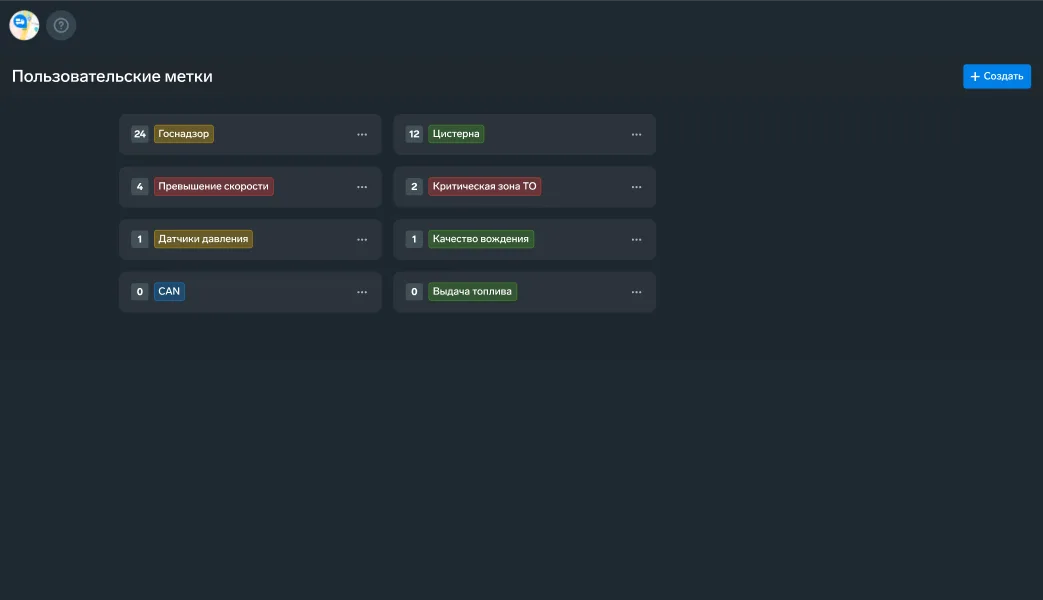This screenshot has width=1043, height=600.
Task: Select the green Цистерна tag label
Action: [456, 134]
